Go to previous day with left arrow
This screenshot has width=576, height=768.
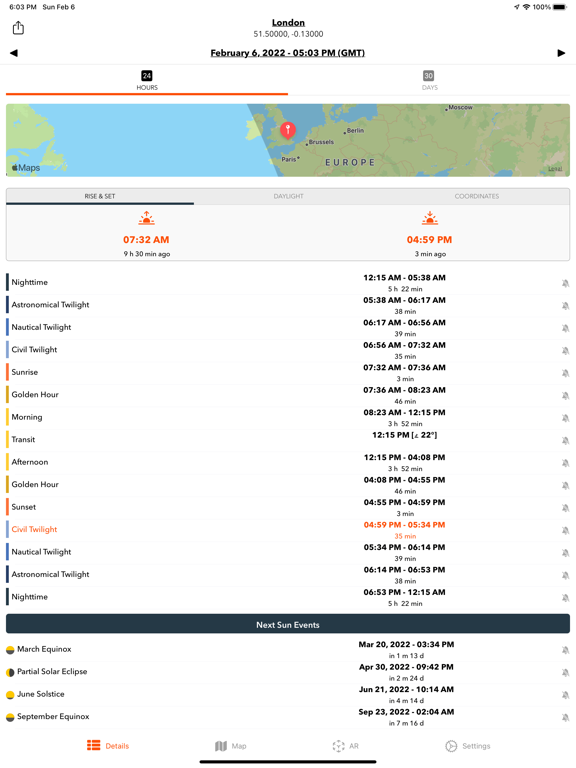(x=14, y=53)
